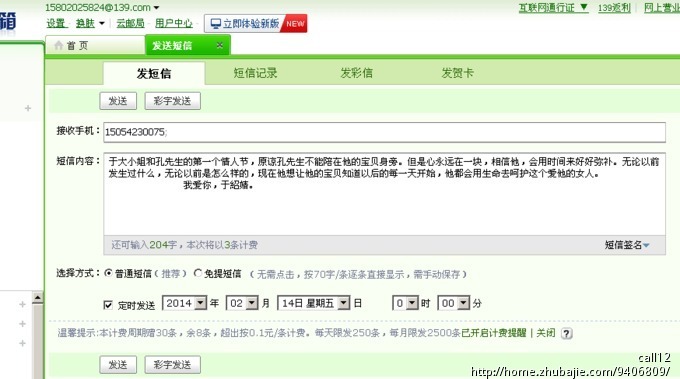
Task: Go to 用户中心 user center
Action: pos(173,23)
